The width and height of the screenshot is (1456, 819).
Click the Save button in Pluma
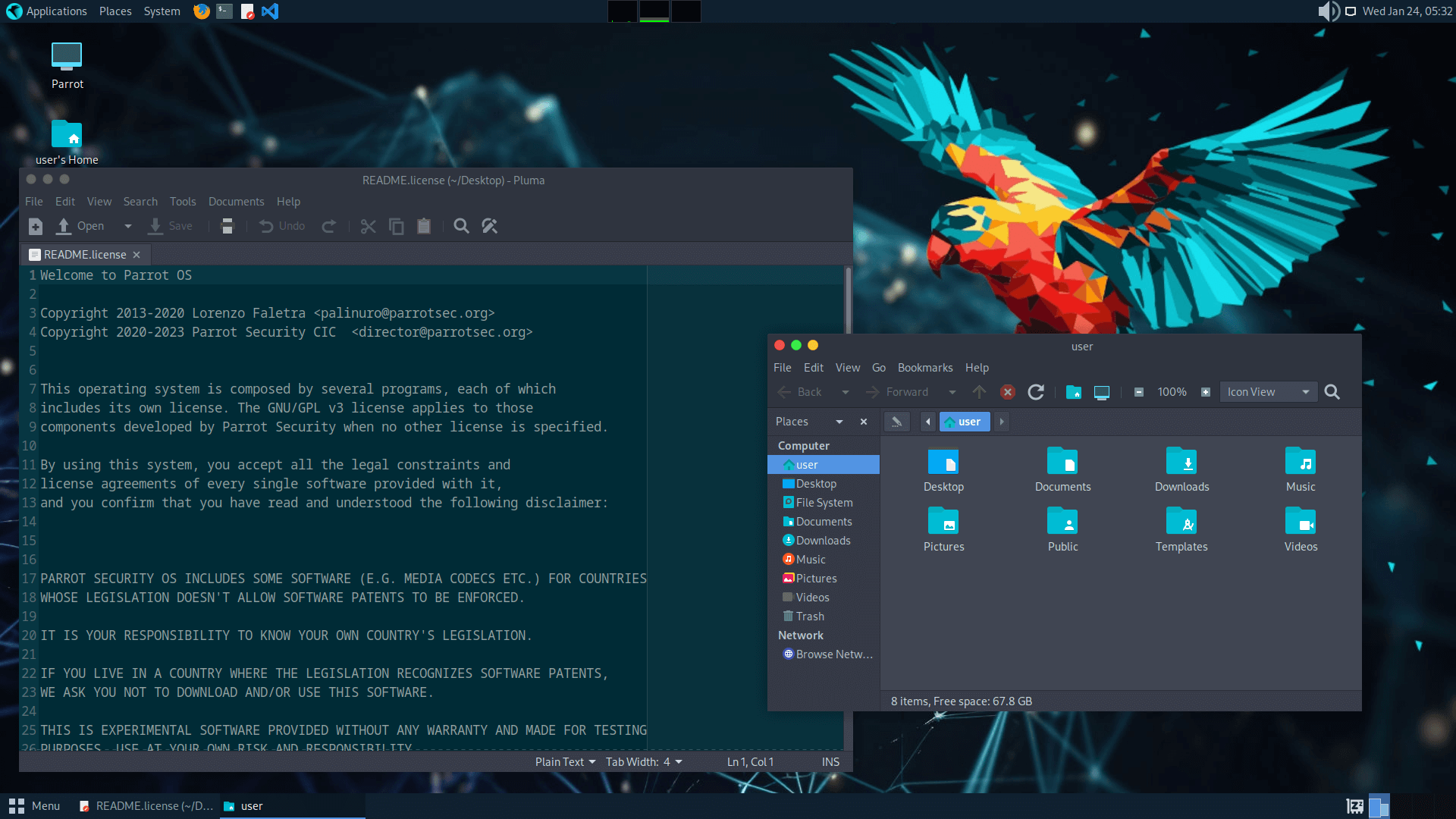click(171, 226)
